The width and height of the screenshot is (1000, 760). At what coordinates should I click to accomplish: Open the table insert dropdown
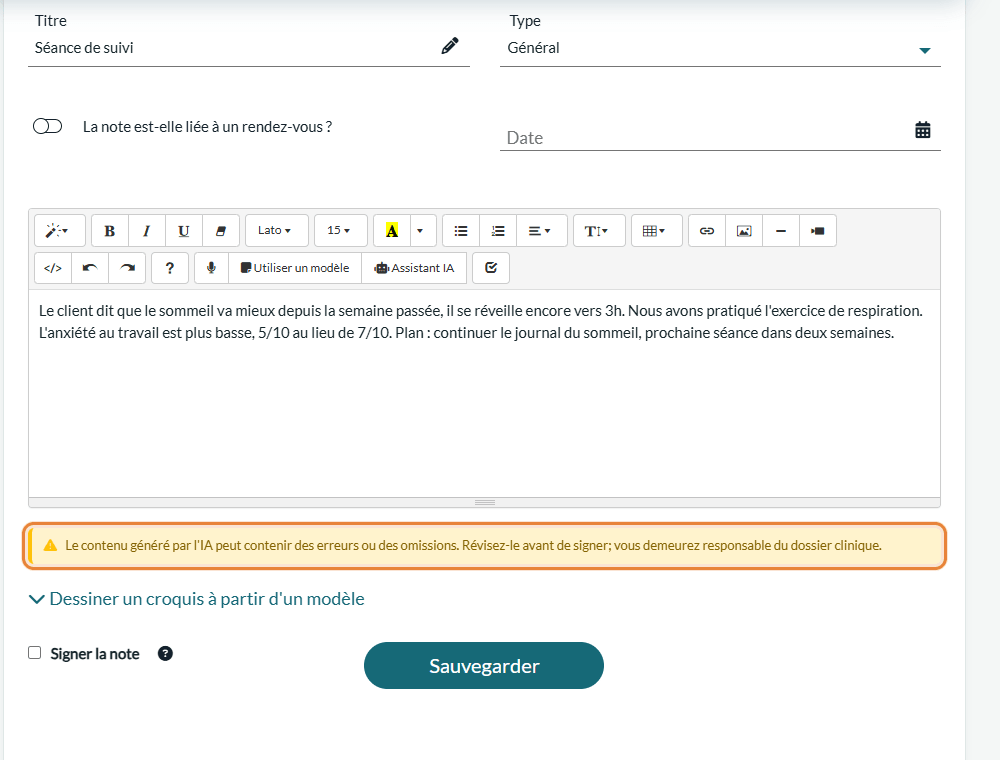[656, 231]
